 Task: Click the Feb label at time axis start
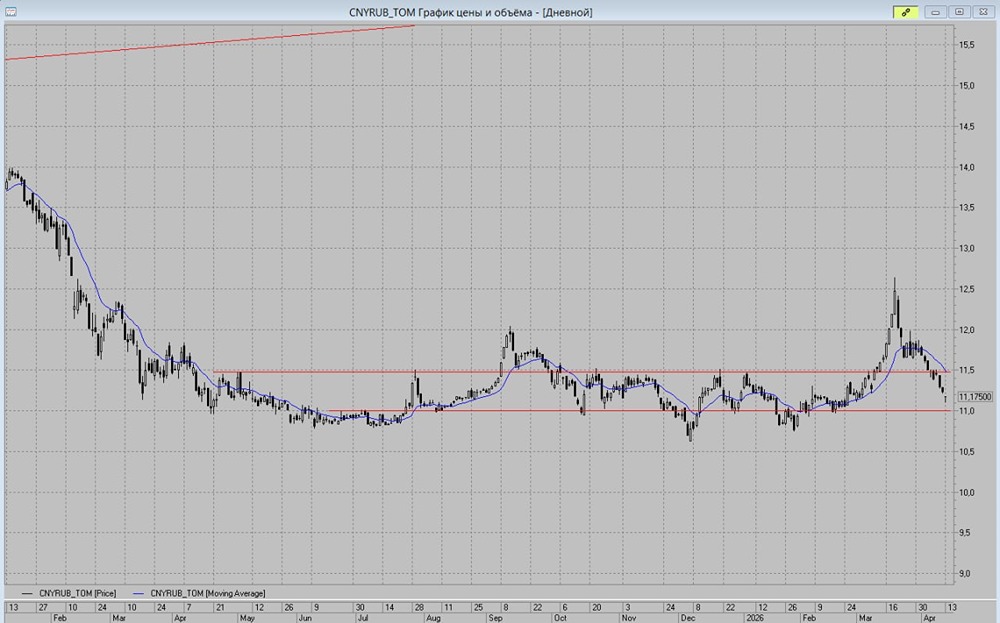click(x=58, y=619)
